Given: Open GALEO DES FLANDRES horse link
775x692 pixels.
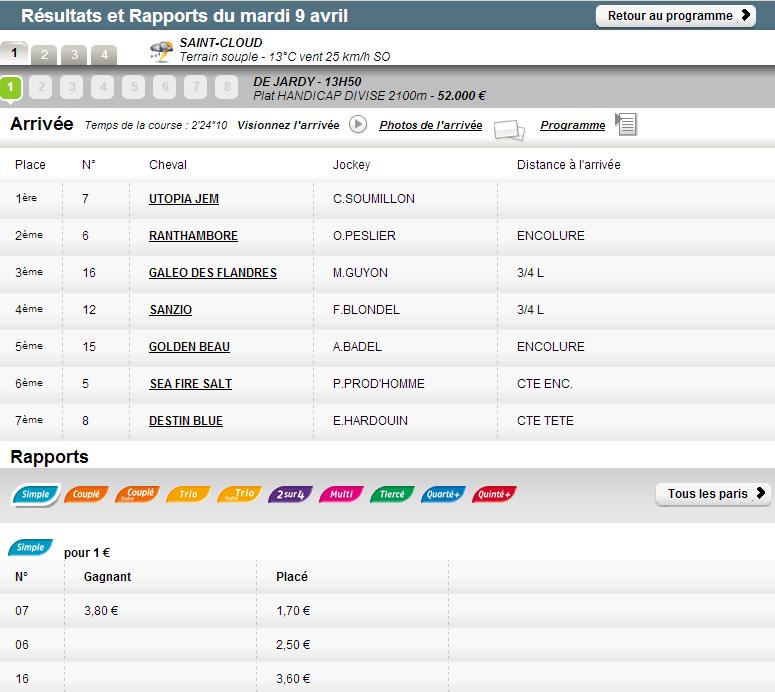Looking at the screenshot, I should 213,273.
